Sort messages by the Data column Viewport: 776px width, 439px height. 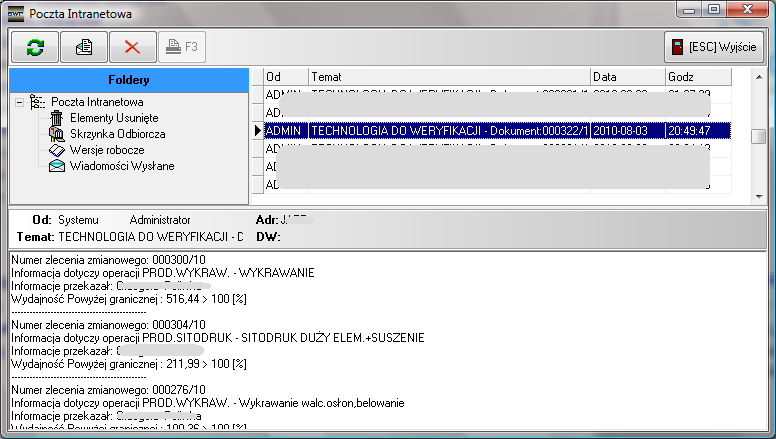(x=627, y=77)
